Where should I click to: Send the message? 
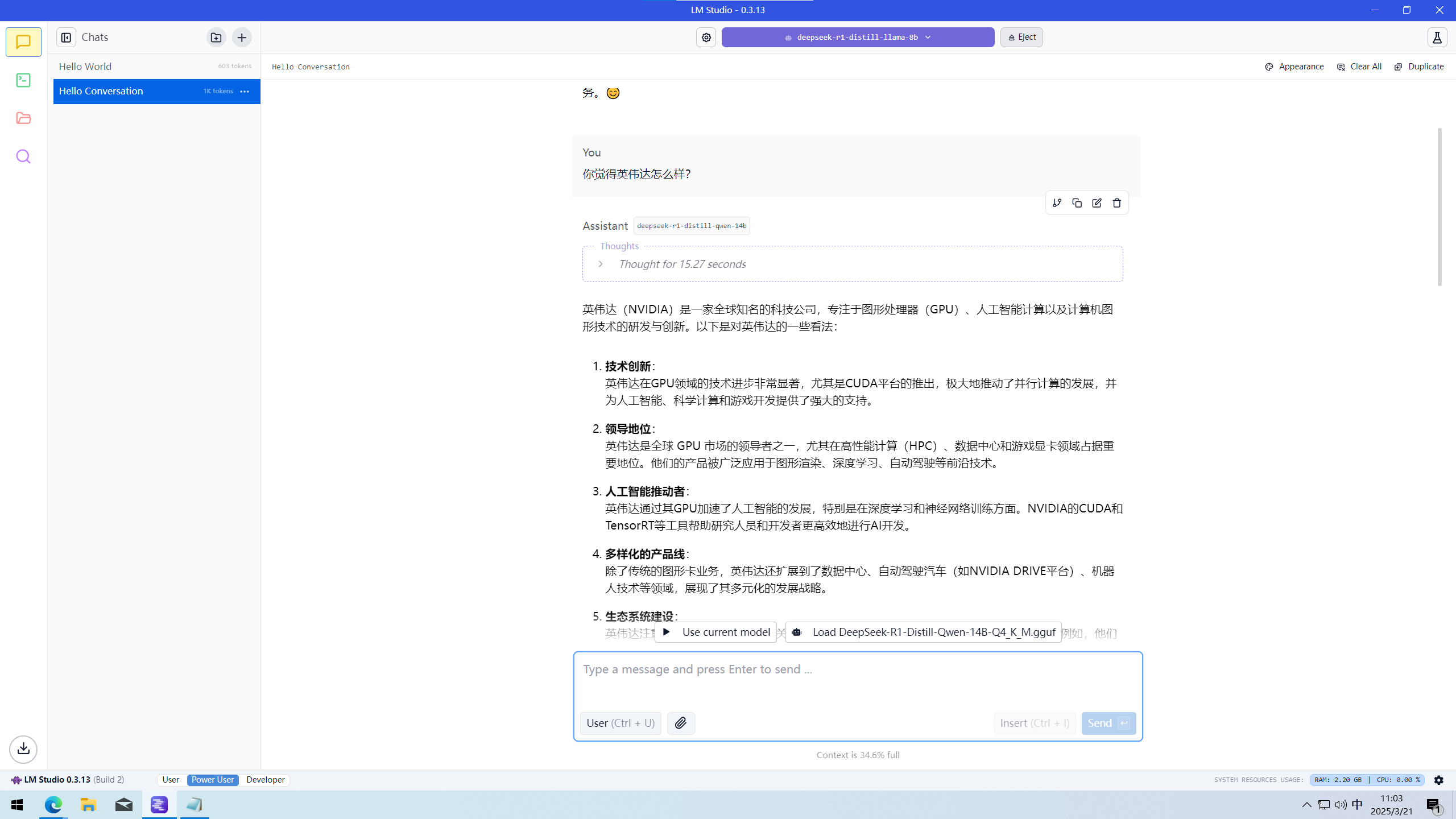[x=1108, y=723]
